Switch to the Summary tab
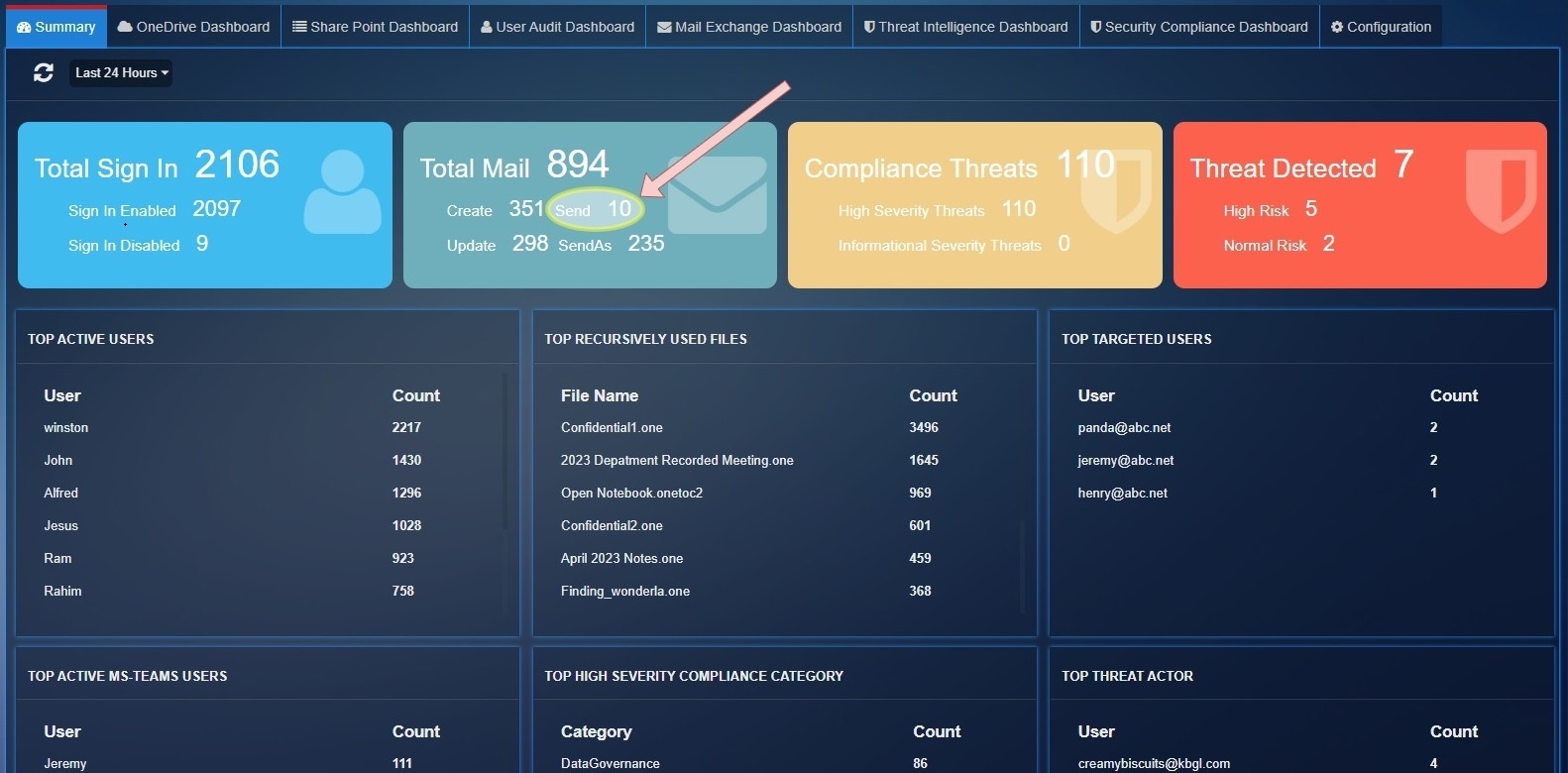The width and height of the screenshot is (1568, 773). point(56,27)
